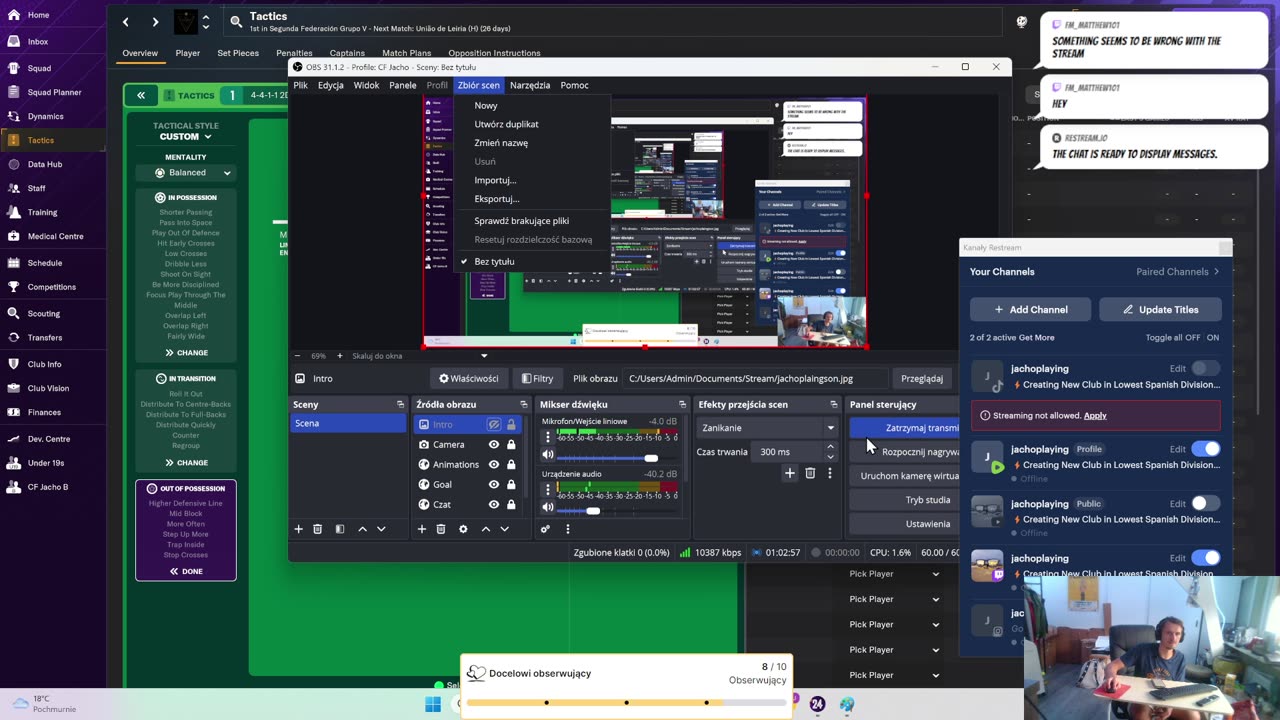Hide the Animations source
The height and width of the screenshot is (720, 1280).
[494, 464]
